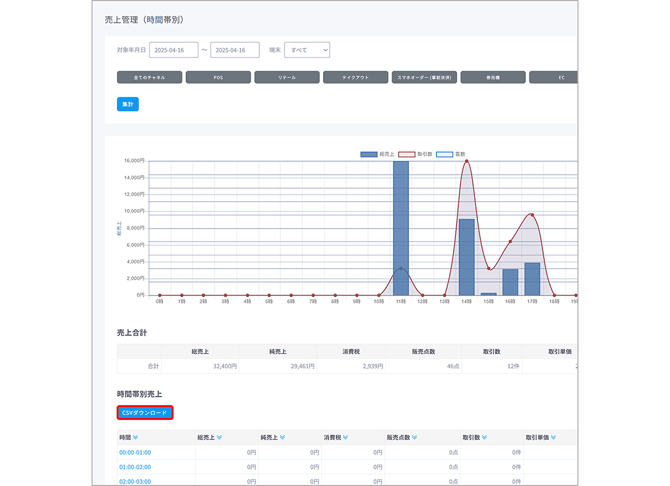Select the POS channel filter
Screen dimensions: 670x486
coord(218,77)
